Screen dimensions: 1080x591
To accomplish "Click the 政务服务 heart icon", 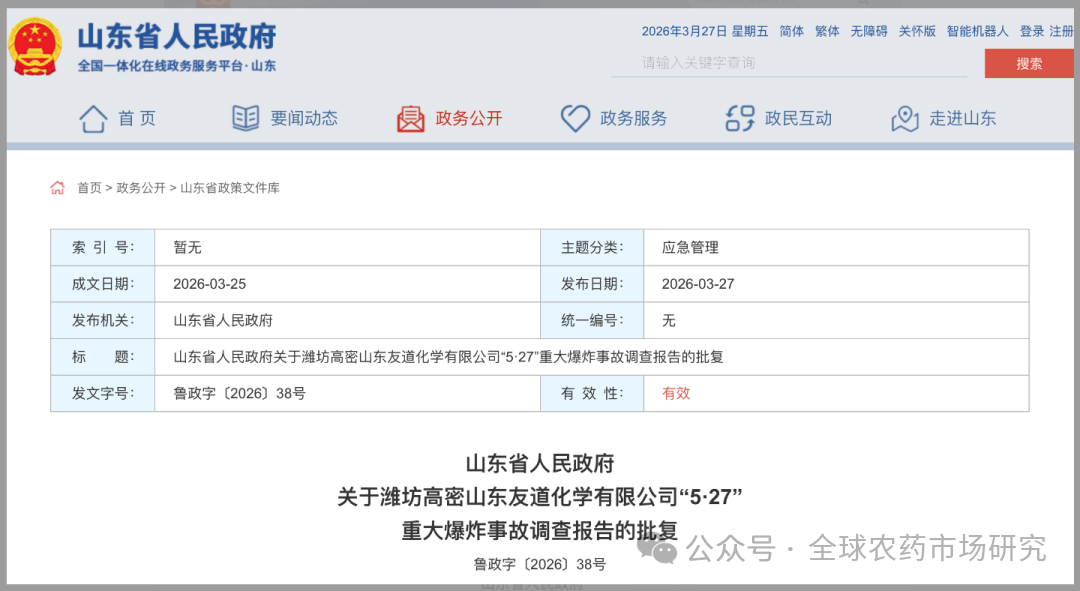I will (x=575, y=117).
